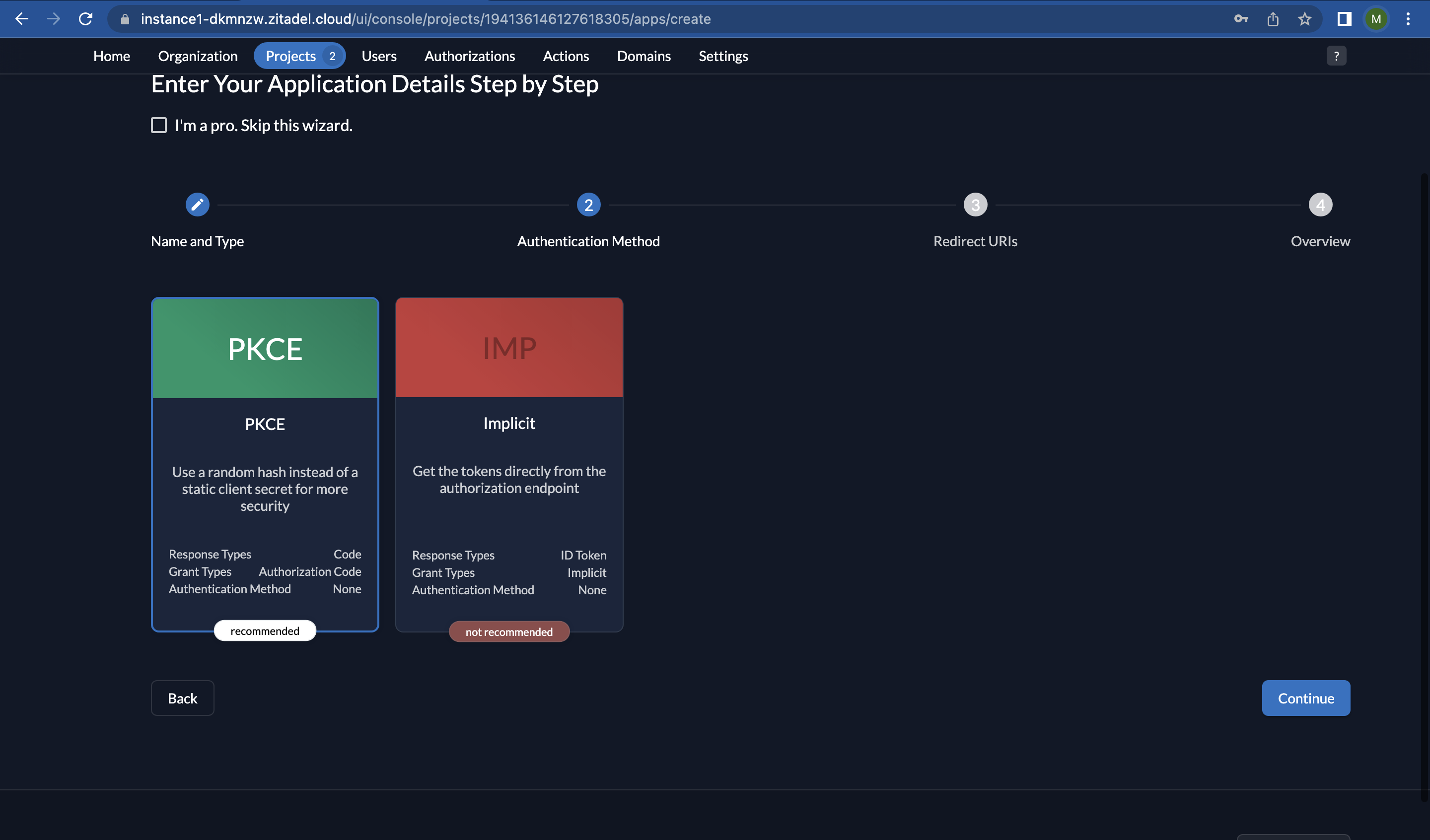The height and width of the screenshot is (840, 1430).
Task: Click the share page icon
Action: 1273,19
